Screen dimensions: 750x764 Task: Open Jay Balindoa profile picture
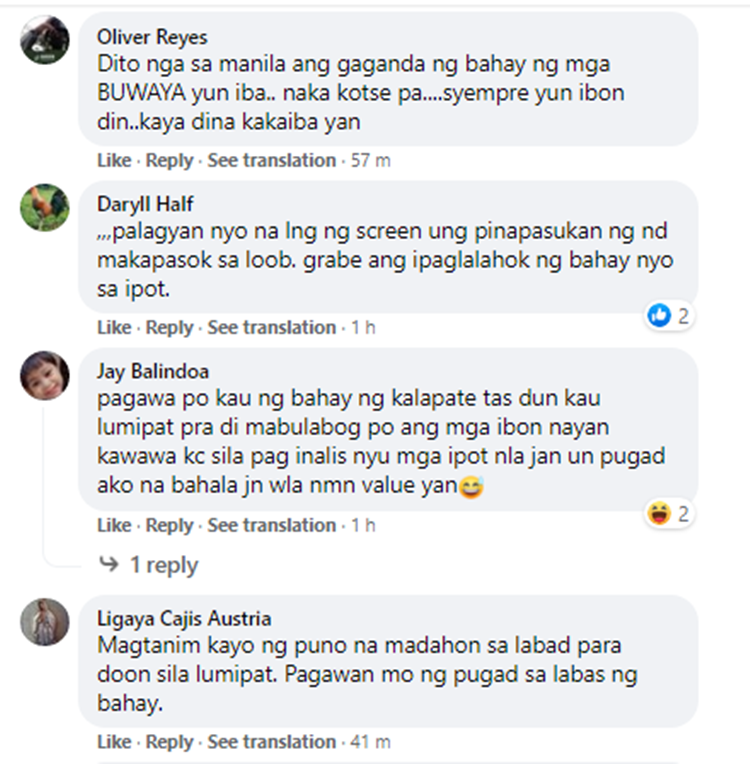(44, 375)
